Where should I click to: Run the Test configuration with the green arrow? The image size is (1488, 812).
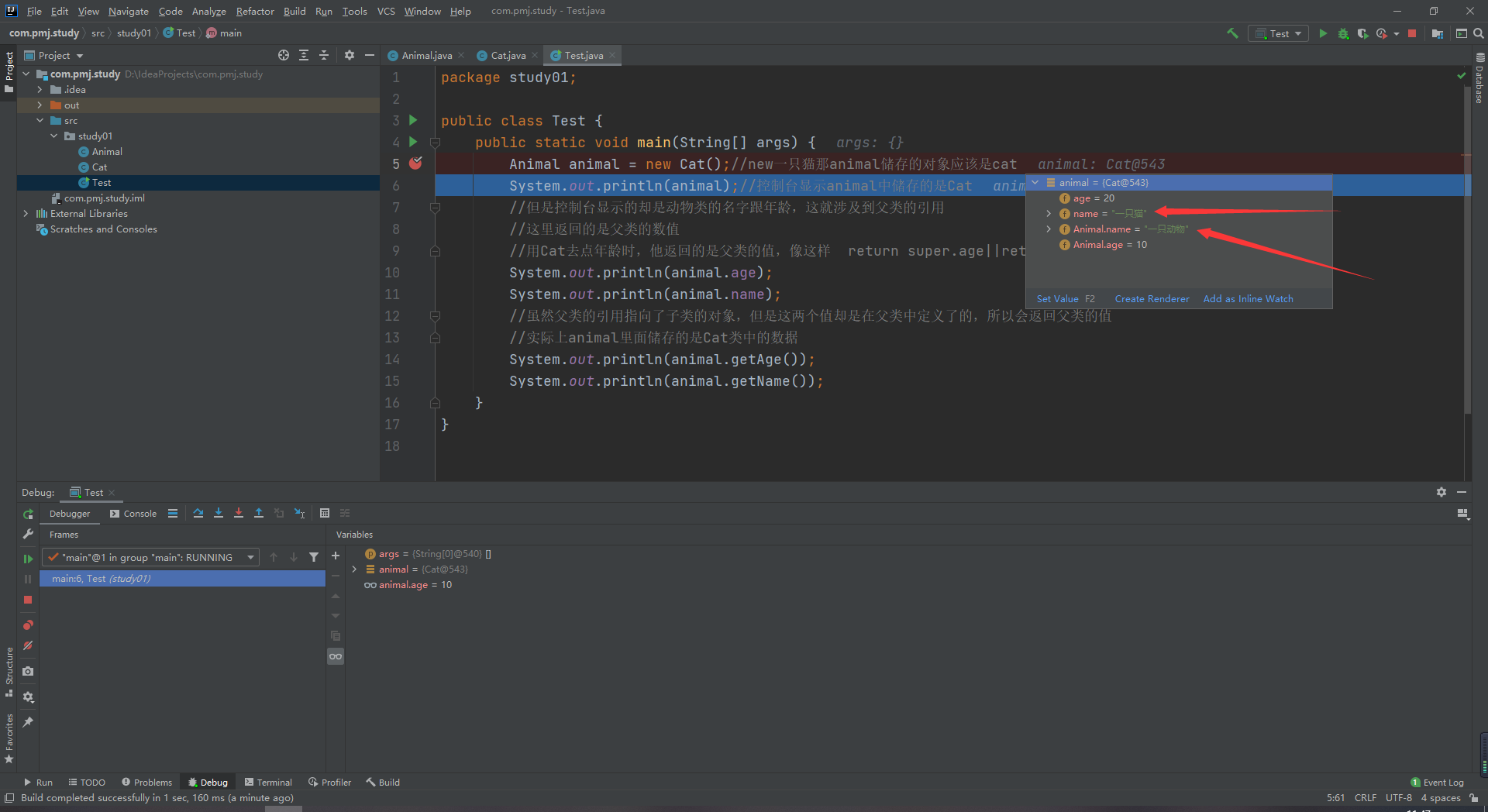pyautogui.click(x=1323, y=33)
